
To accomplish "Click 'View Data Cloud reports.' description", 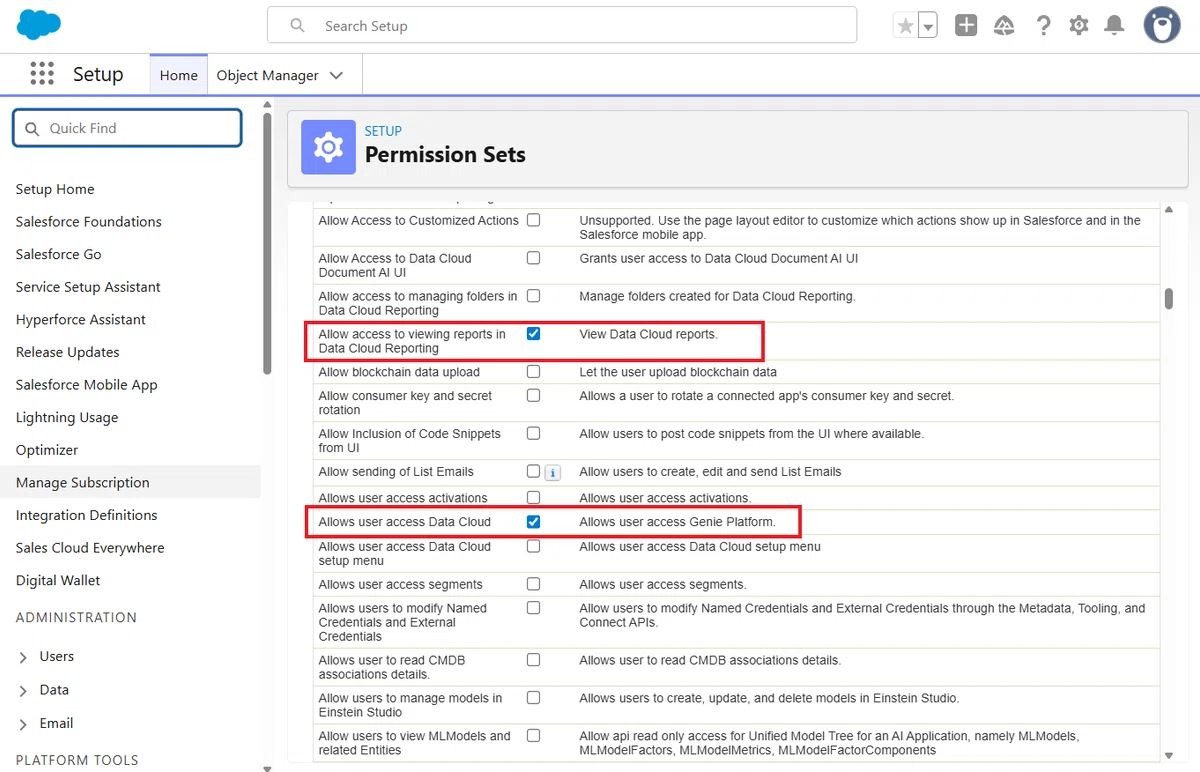I will 648,334.
